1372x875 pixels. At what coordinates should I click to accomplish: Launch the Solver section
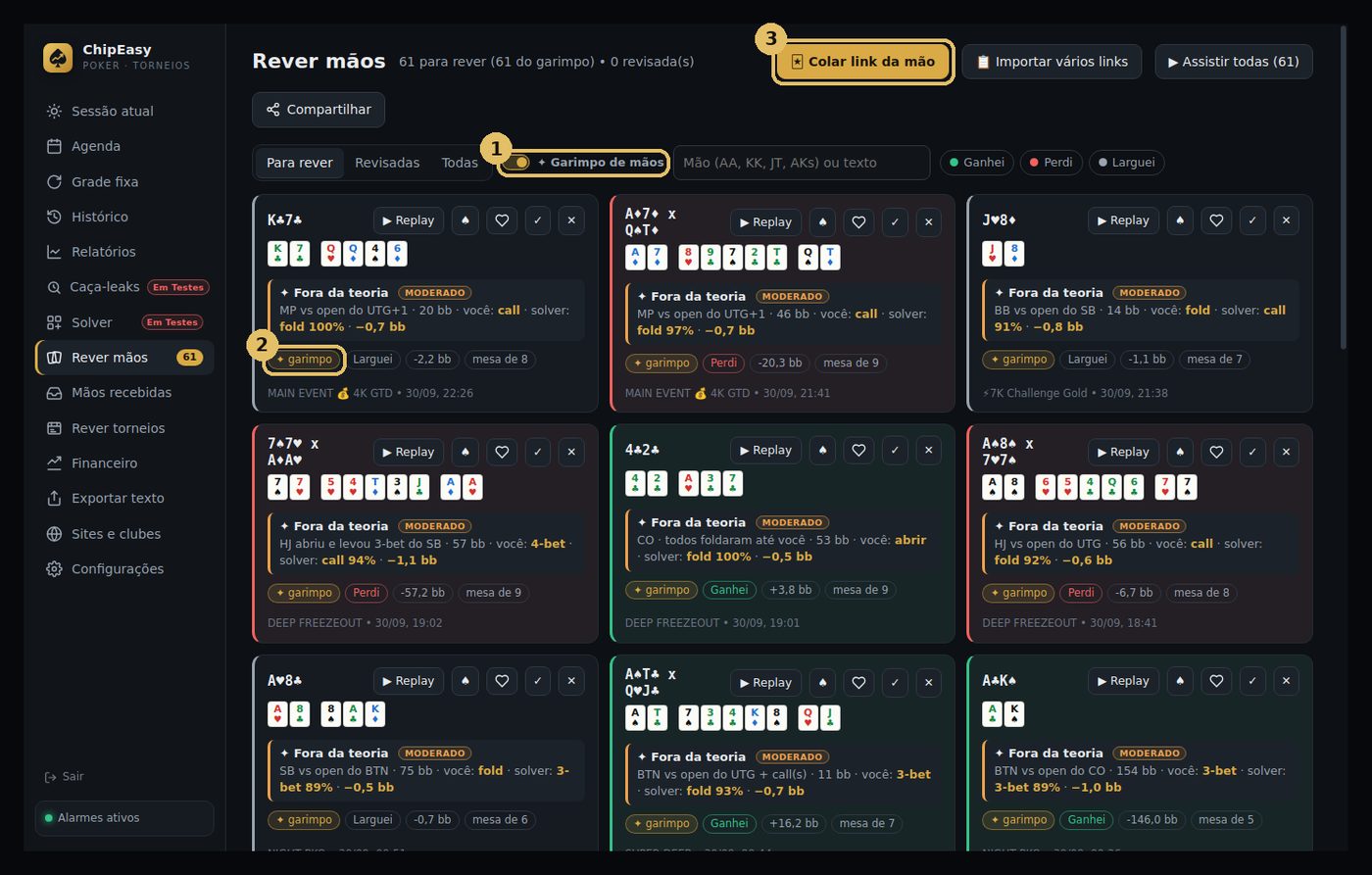pyautogui.click(x=124, y=322)
